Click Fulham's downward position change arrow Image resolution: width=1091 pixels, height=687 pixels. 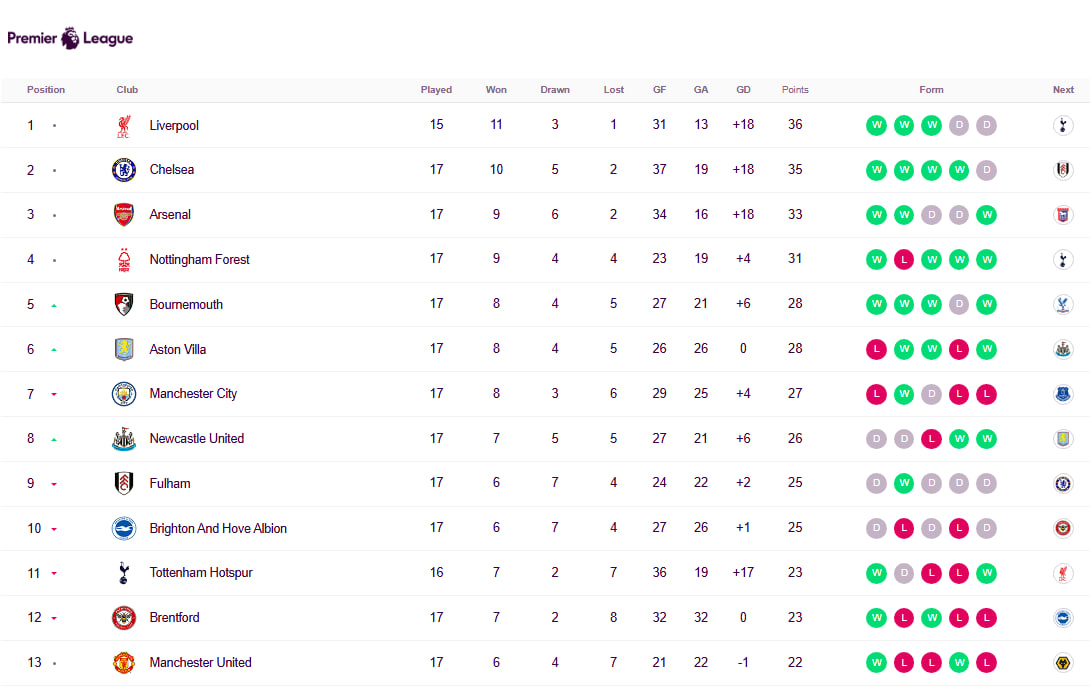(x=54, y=484)
